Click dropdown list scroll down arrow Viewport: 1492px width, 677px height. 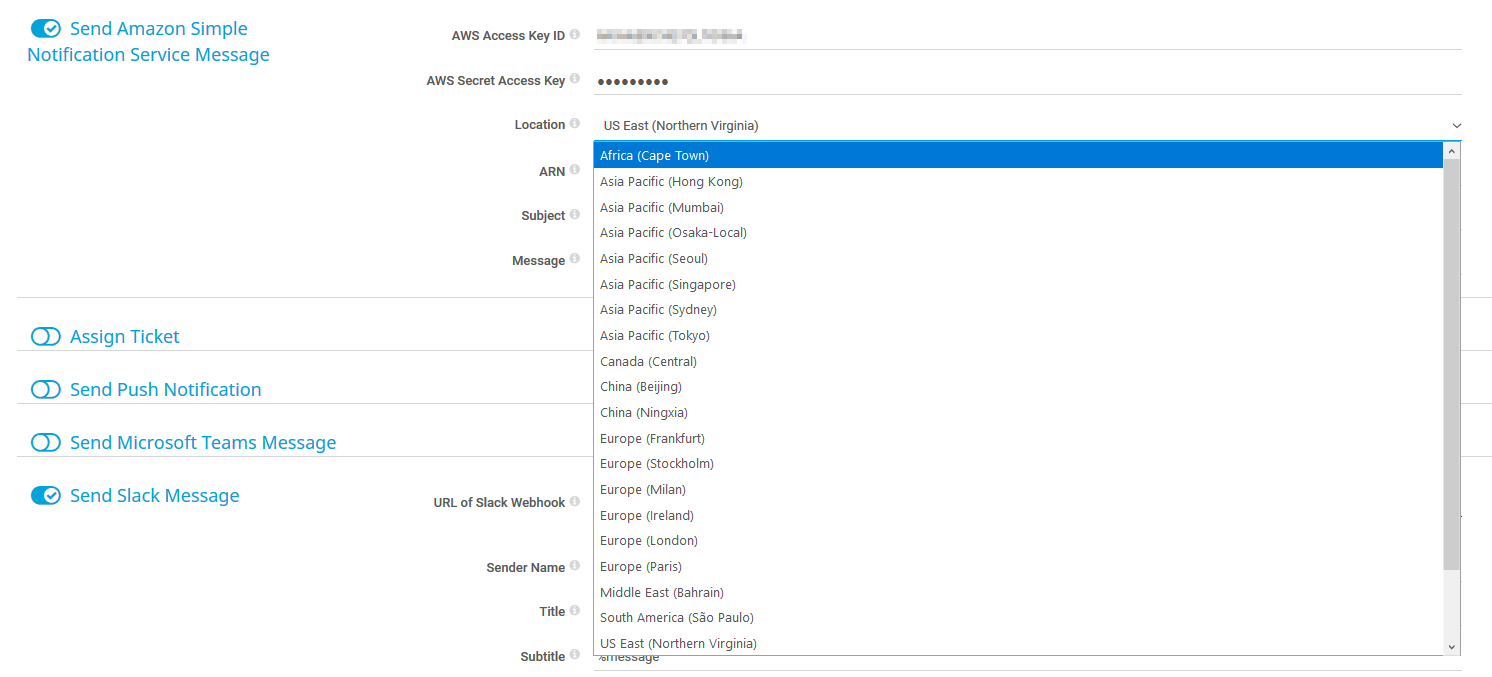coord(1452,647)
